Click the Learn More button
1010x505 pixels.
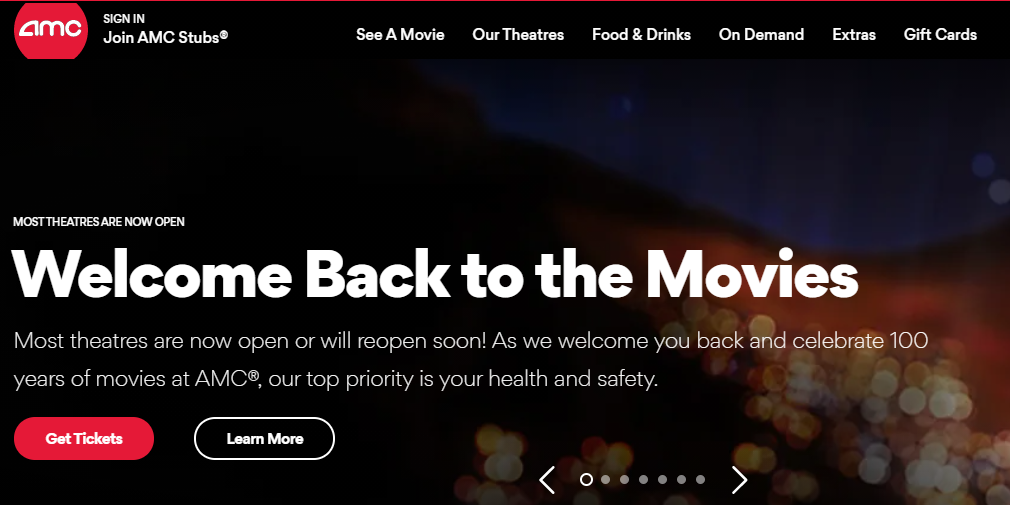point(265,439)
